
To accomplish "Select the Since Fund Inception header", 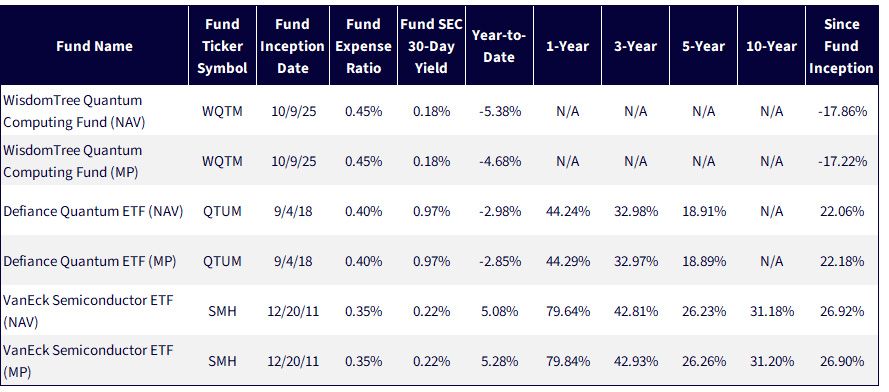I will (841, 47).
